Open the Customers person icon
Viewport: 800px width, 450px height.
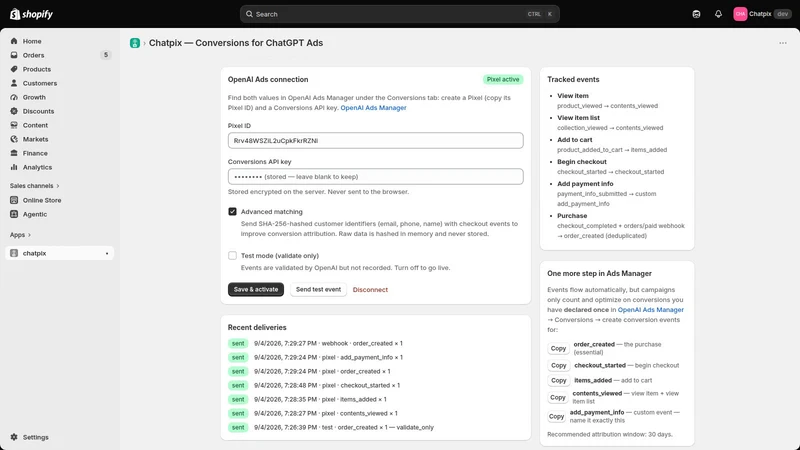[x=14, y=83]
